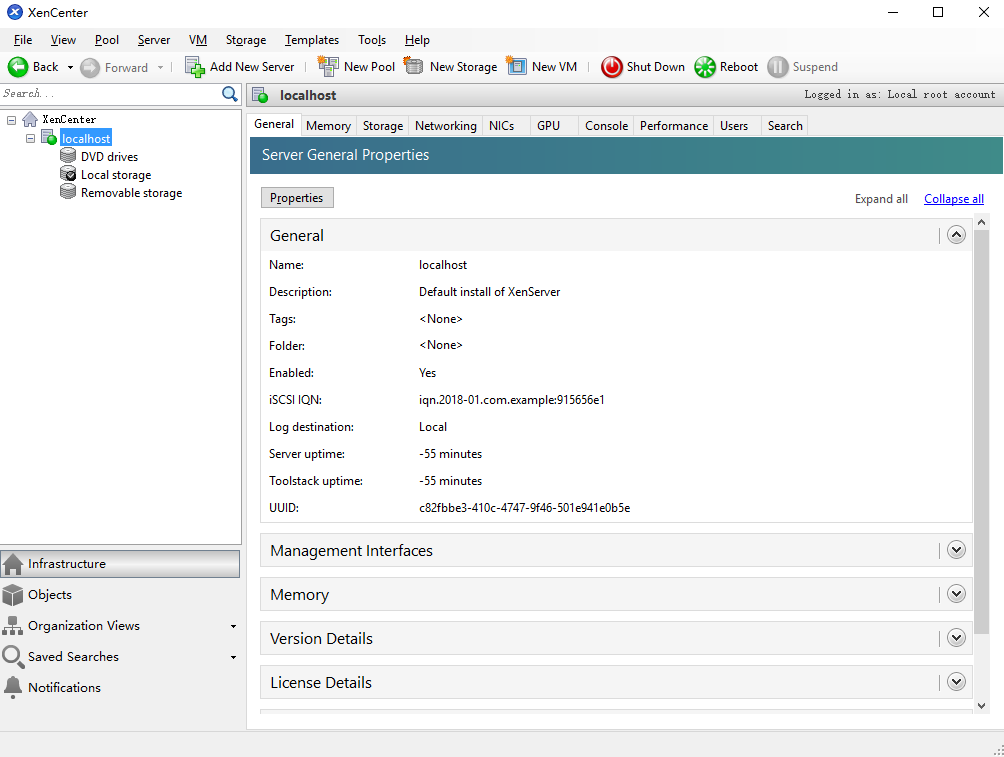Click the XenCenter logo in title bar
Viewport: 1004px width, 757px height.
[x=15, y=12]
